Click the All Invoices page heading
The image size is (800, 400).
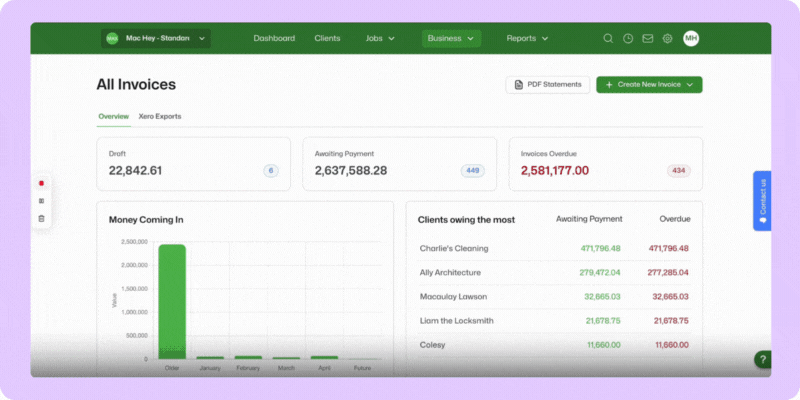click(x=136, y=85)
